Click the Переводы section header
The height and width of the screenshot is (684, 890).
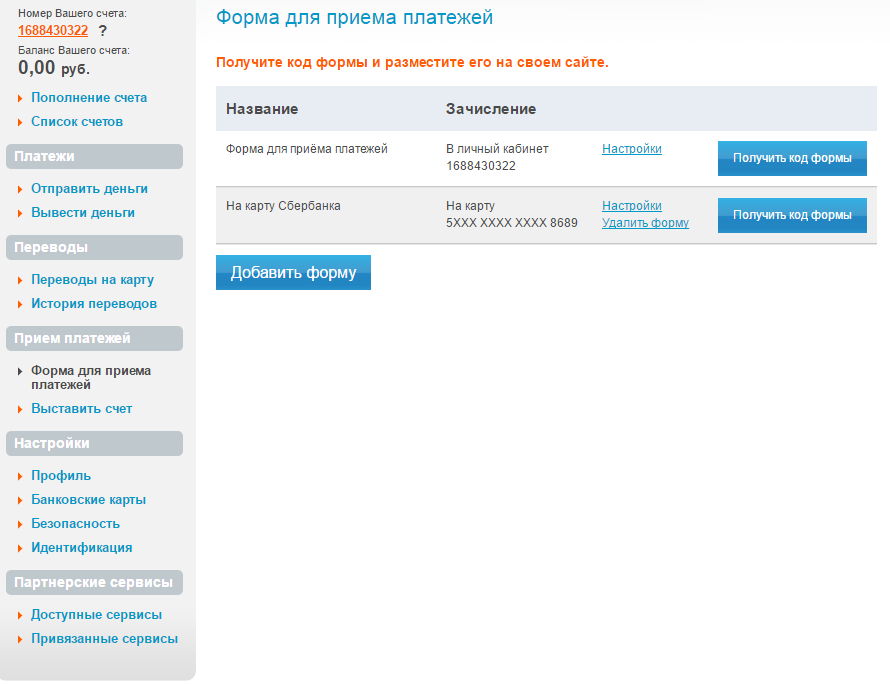click(x=94, y=247)
